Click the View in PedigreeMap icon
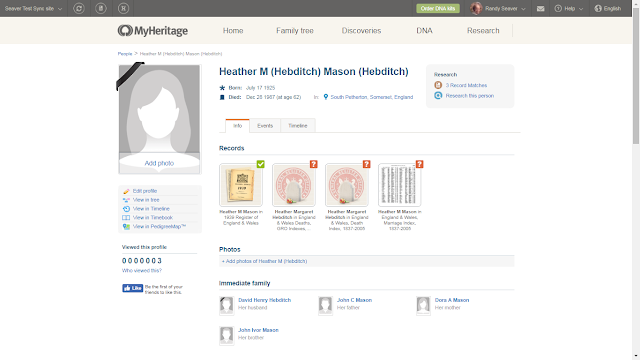Image resolution: width=640 pixels, height=360 pixels. click(x=126, y=227)
